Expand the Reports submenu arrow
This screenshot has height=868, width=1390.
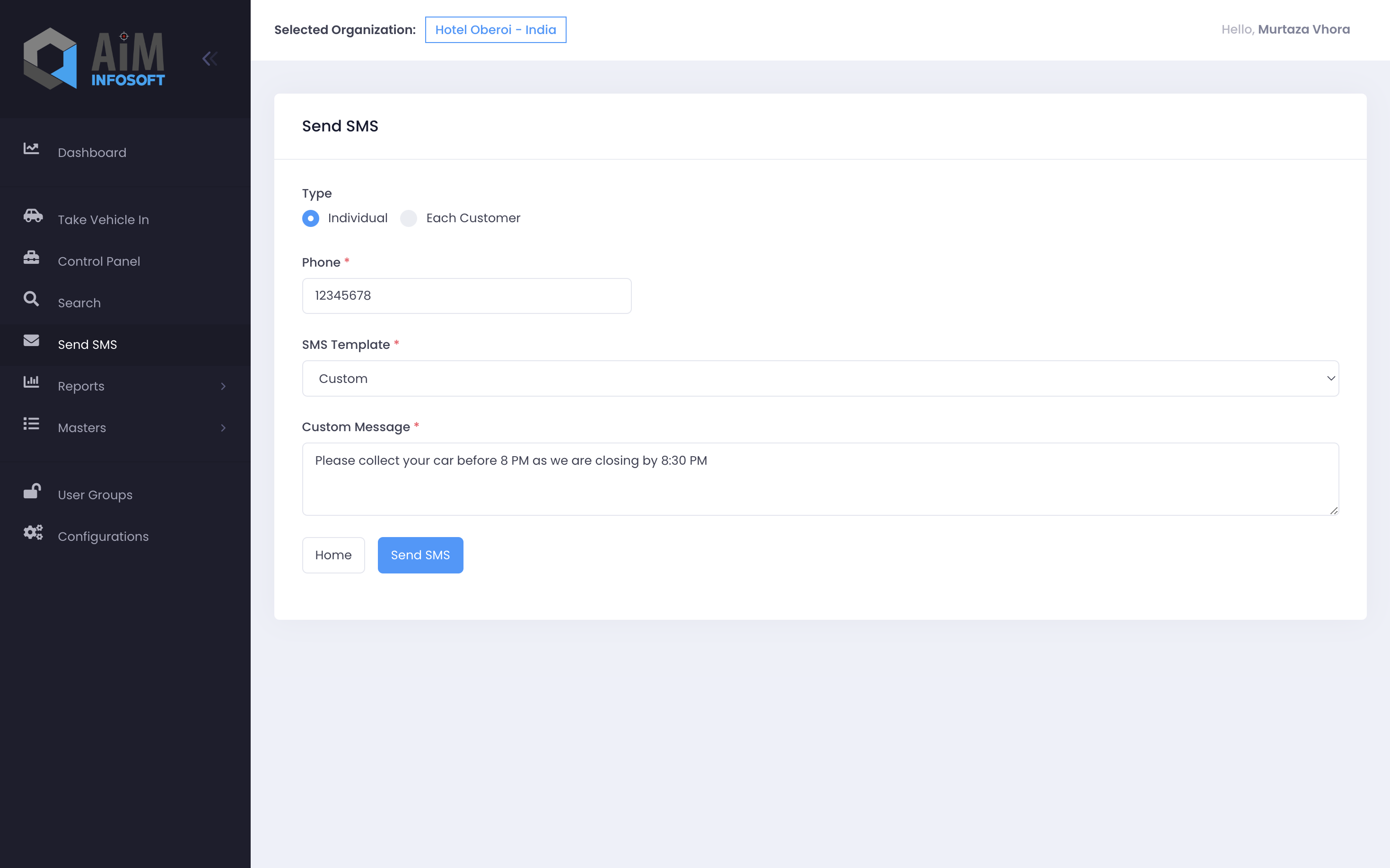[223, 386]
